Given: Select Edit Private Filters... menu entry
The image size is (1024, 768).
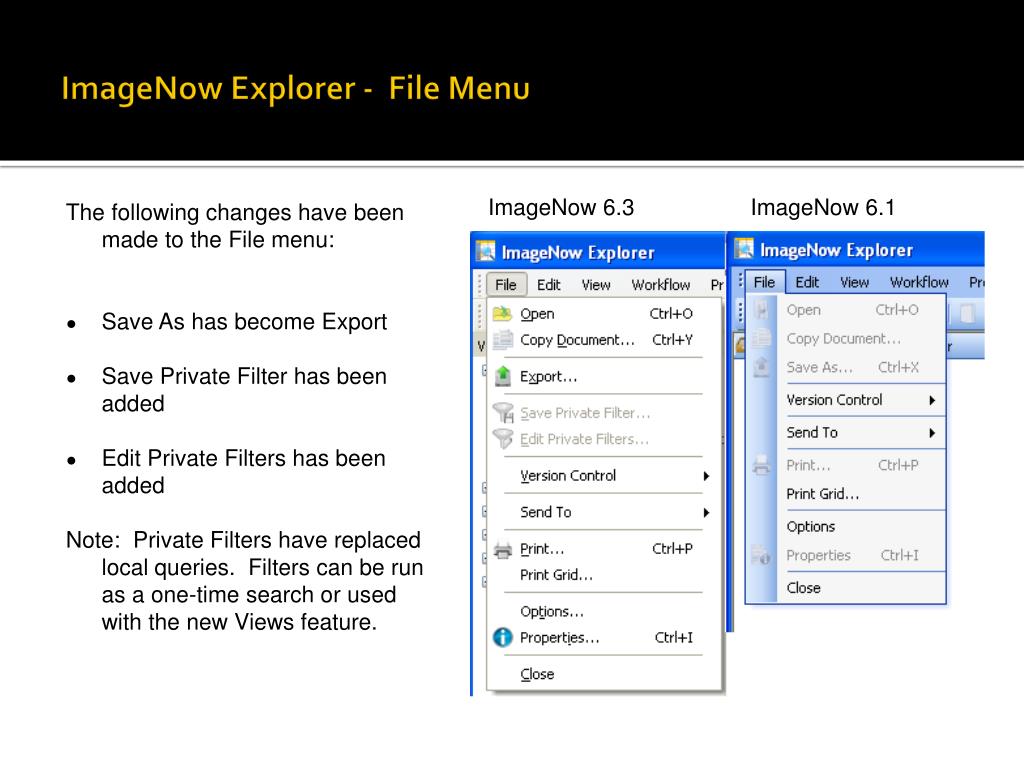Looking at the screenshot, I should pos(605,439).
